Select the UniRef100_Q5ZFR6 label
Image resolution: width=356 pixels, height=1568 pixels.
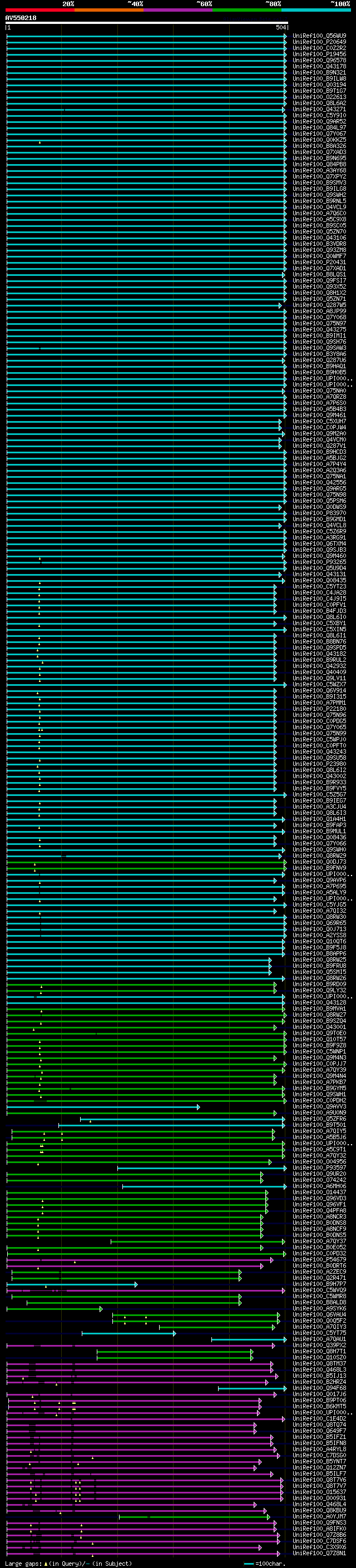[x=319, y=1119]
